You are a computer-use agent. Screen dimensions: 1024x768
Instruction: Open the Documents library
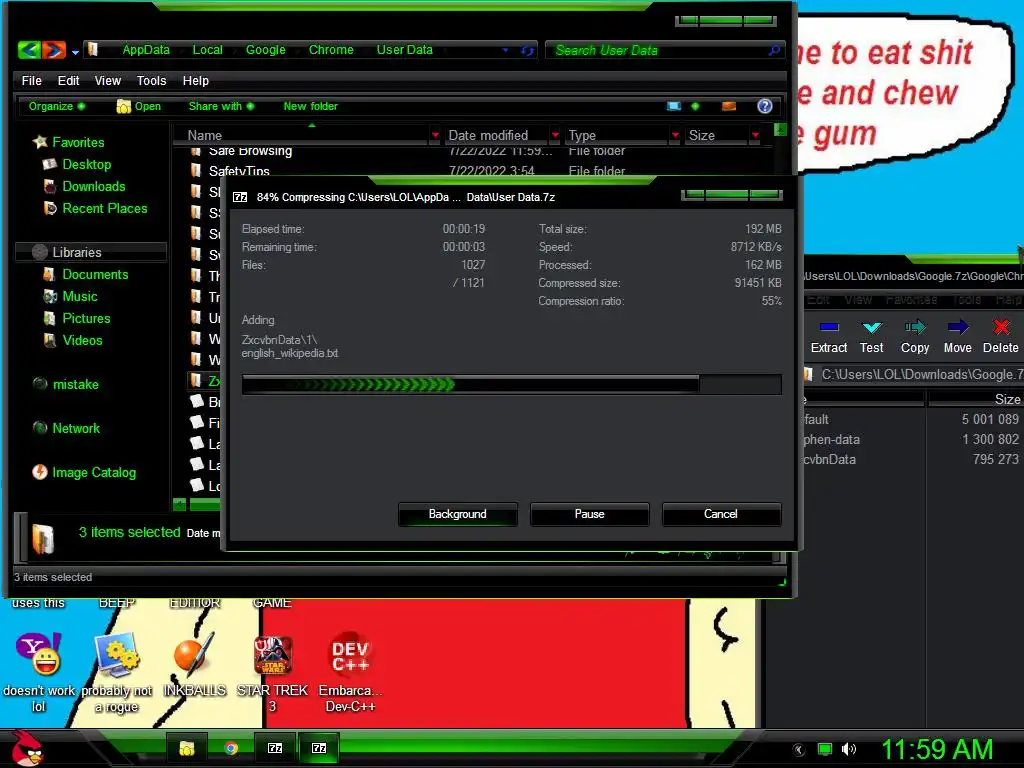(x=95, y=274)
